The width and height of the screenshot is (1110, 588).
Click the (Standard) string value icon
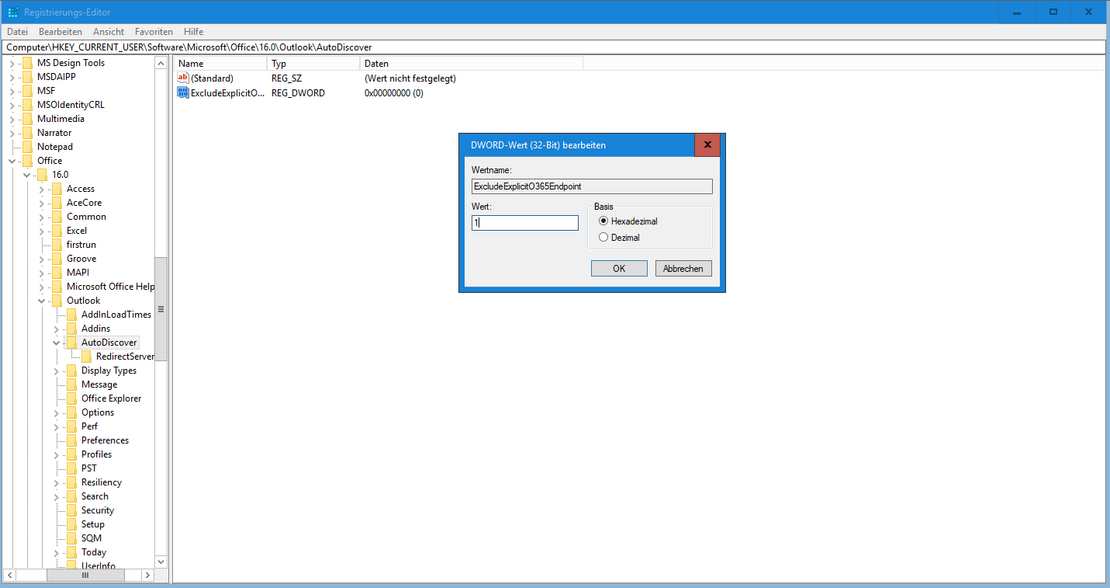tap(182, 78)
